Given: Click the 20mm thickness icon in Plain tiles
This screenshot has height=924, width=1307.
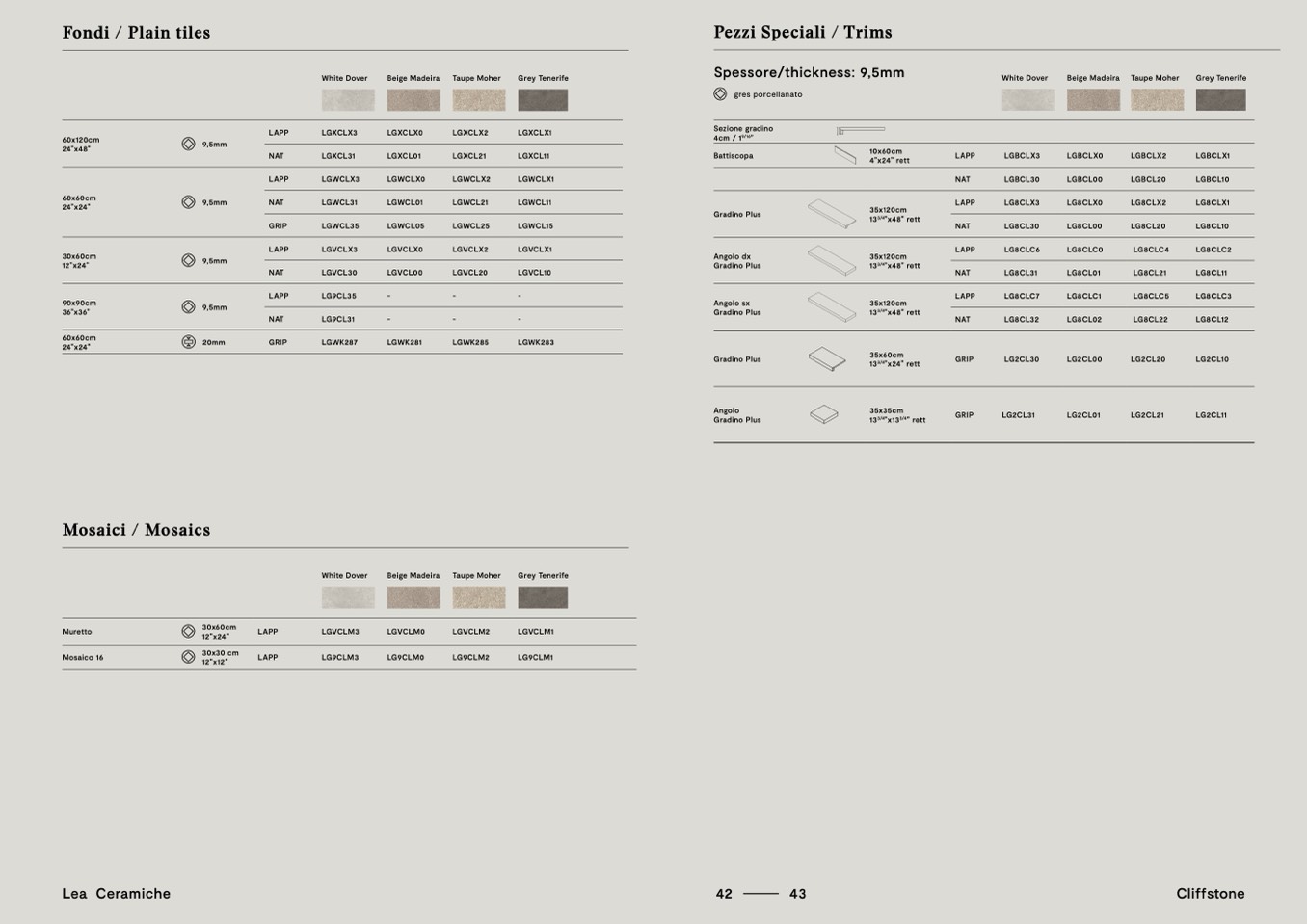Looking at the screenshot, I should tap(188, 342).
